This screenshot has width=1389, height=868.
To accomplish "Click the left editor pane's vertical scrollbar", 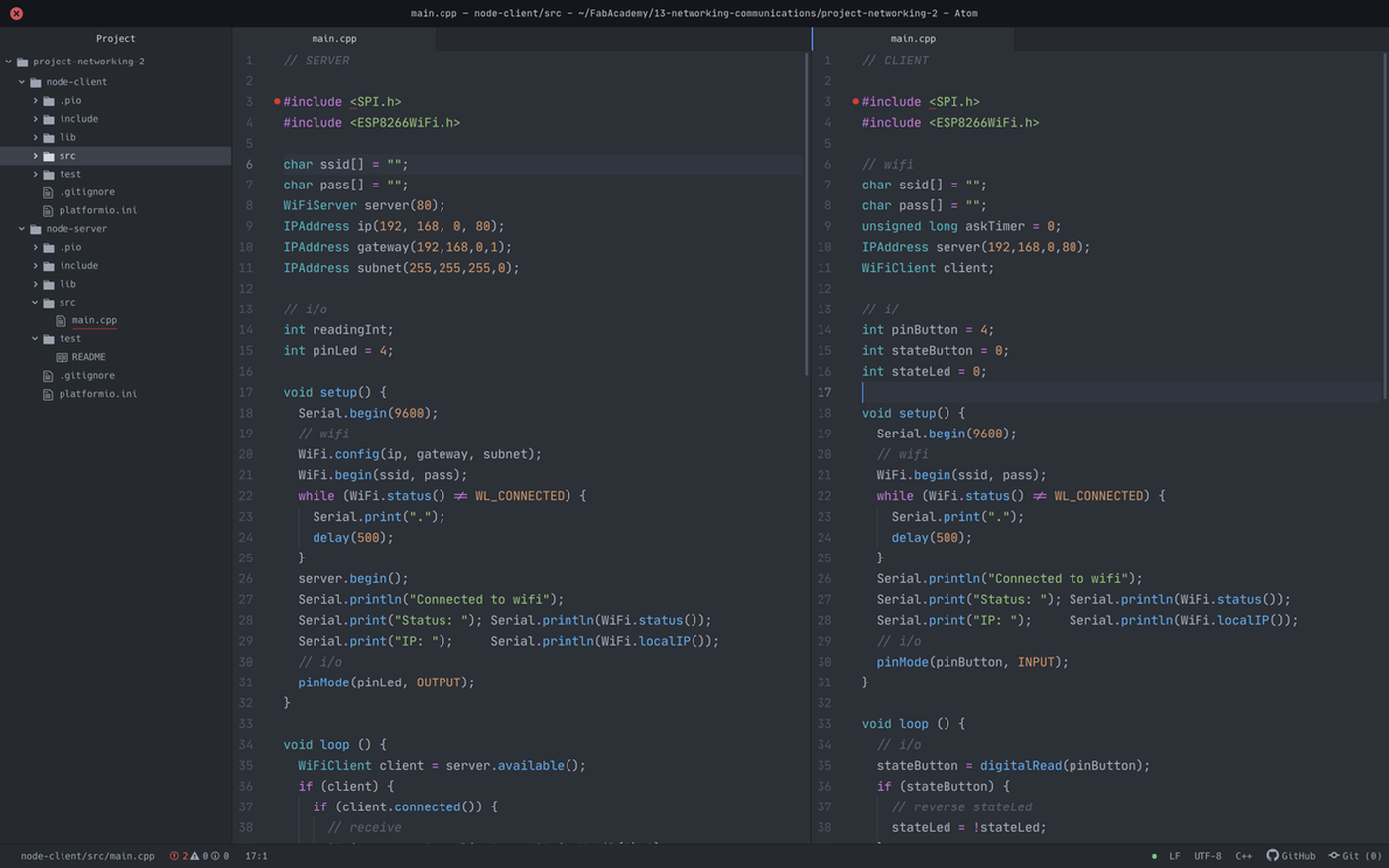I will point(806,214).
